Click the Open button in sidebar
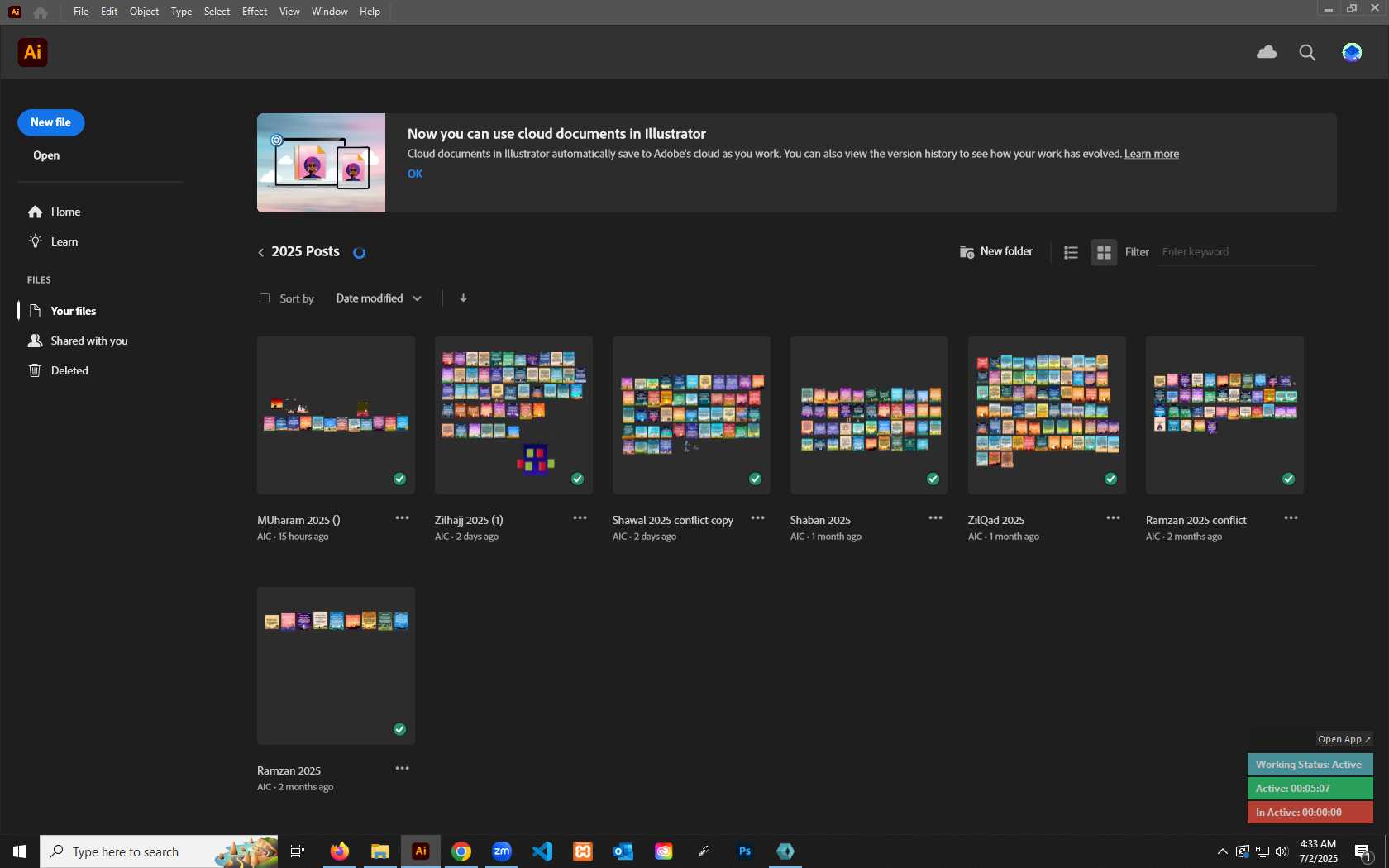Image resolution: width=1389 pixels, height=868 pixels. click(46, 155)
